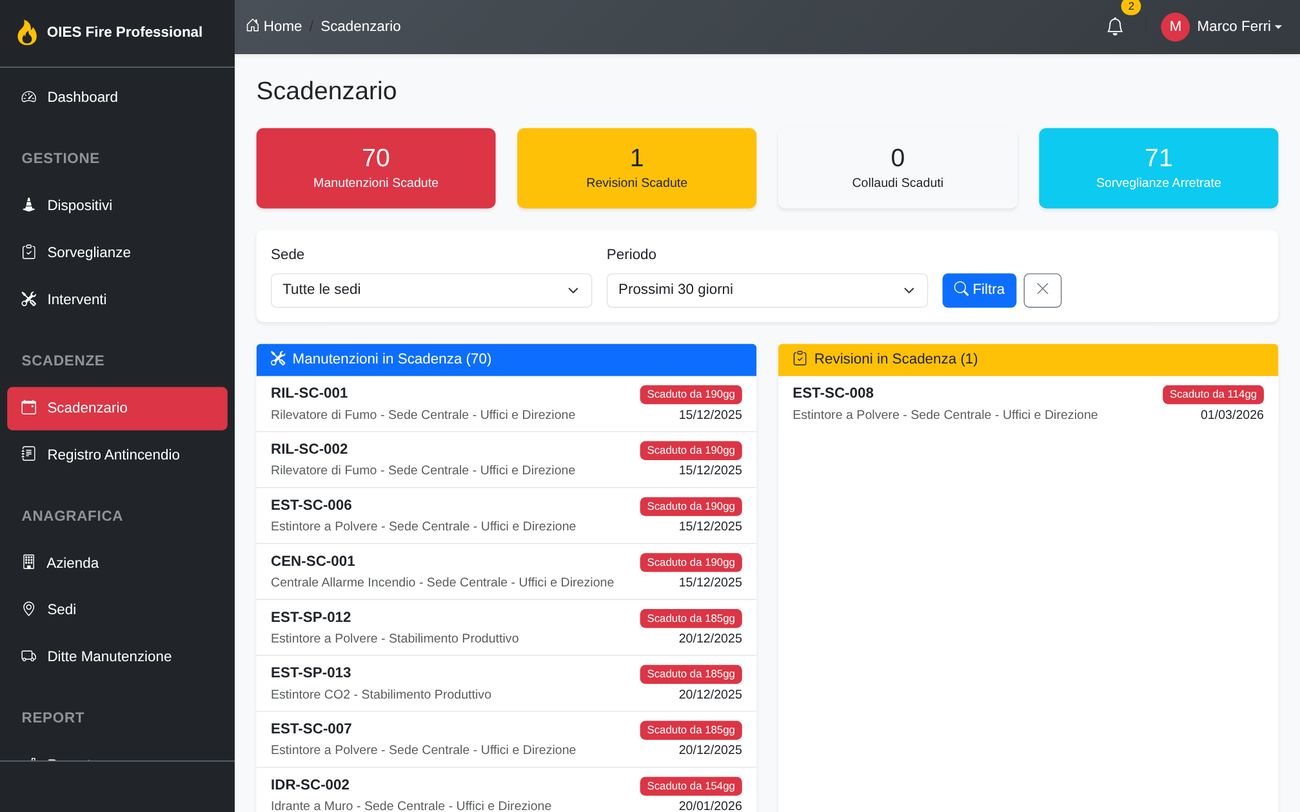Open EST-SC-006 maintenance row
This screenshot has width=1300, height=812.
pyautogui.click(x=506, y=516)
